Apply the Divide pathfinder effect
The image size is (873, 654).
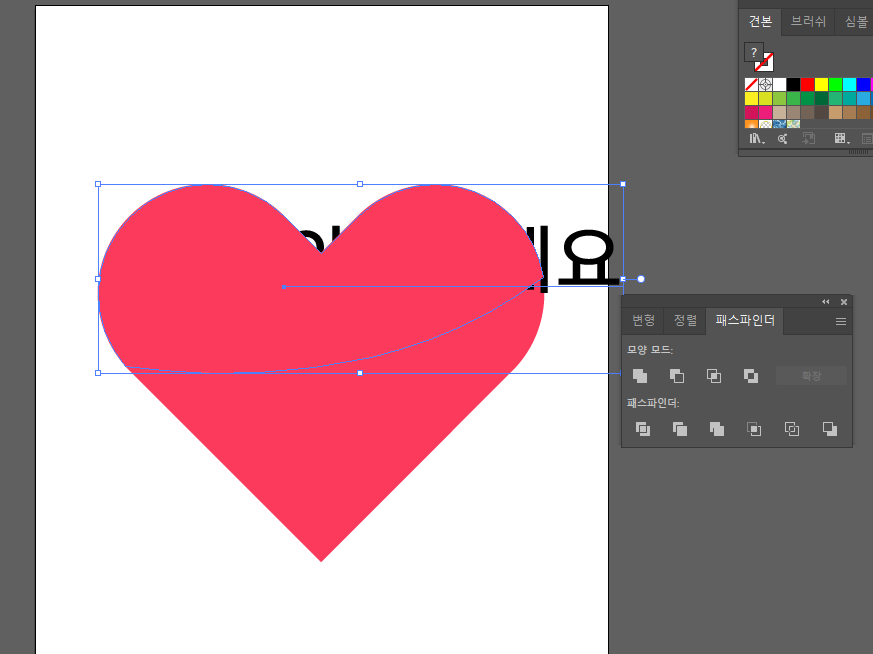click(x=642, y=428)
